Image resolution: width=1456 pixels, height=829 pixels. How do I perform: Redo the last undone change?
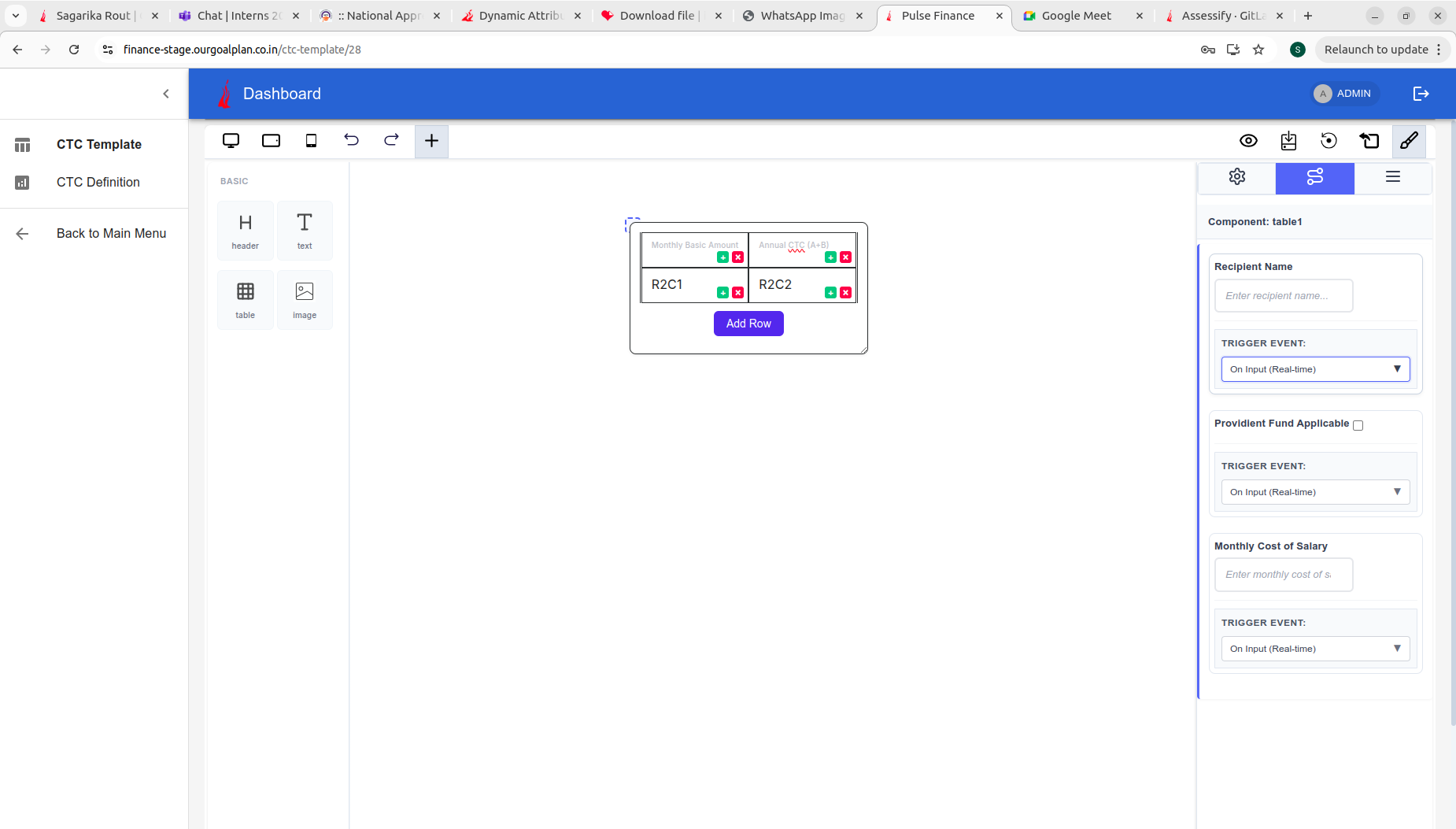coord(391,140)
